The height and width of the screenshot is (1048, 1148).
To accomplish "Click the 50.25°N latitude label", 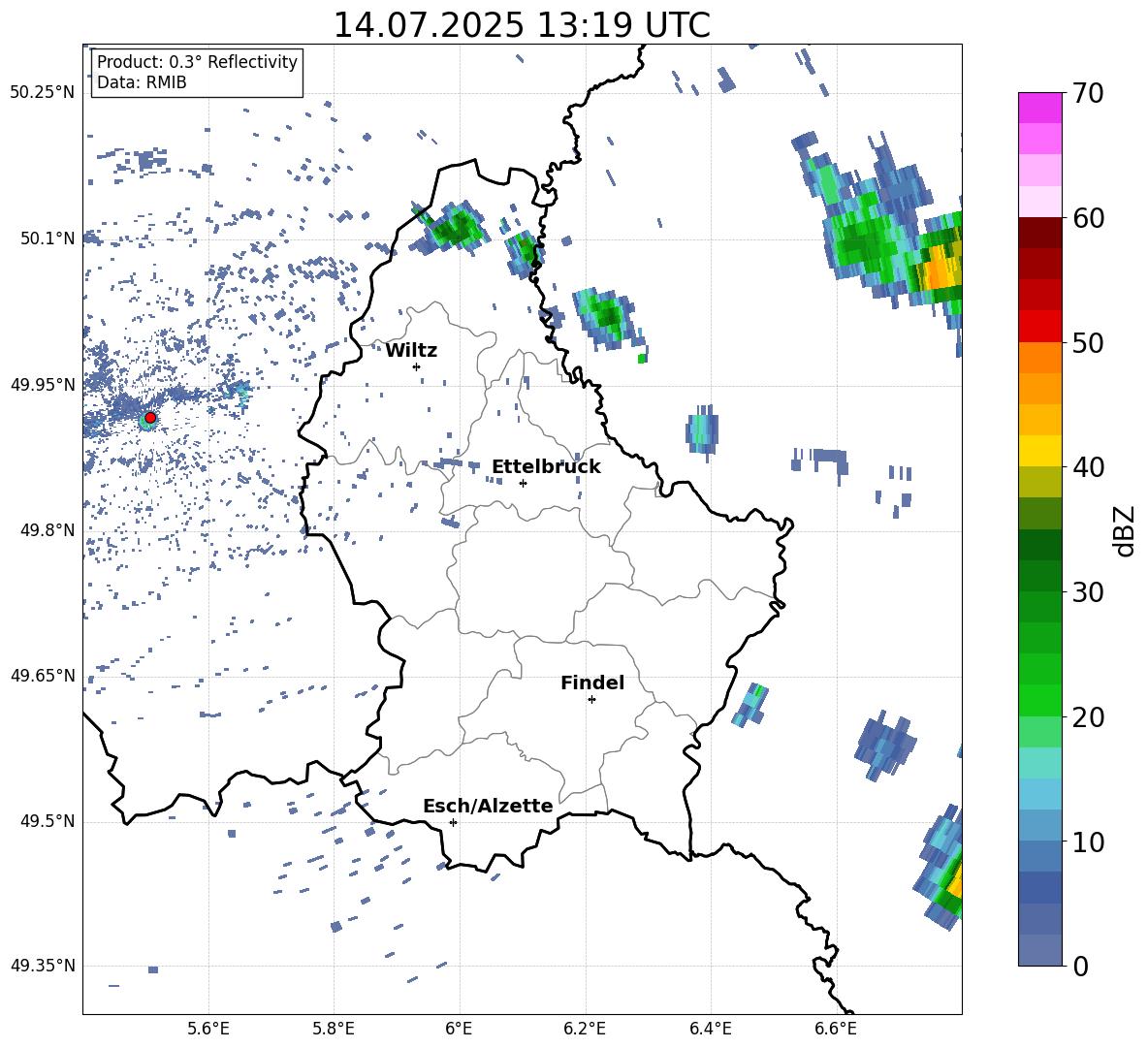I will pos(43,93).
